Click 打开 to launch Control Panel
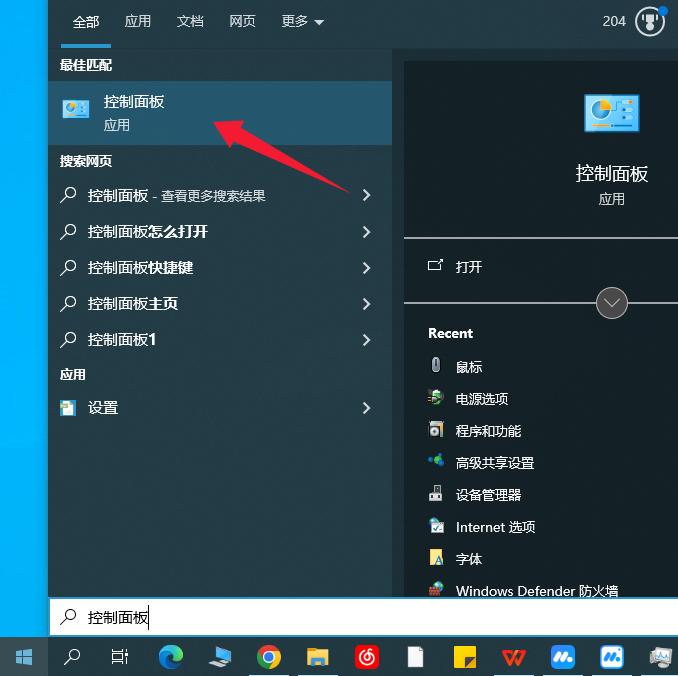 coord(468,267)
